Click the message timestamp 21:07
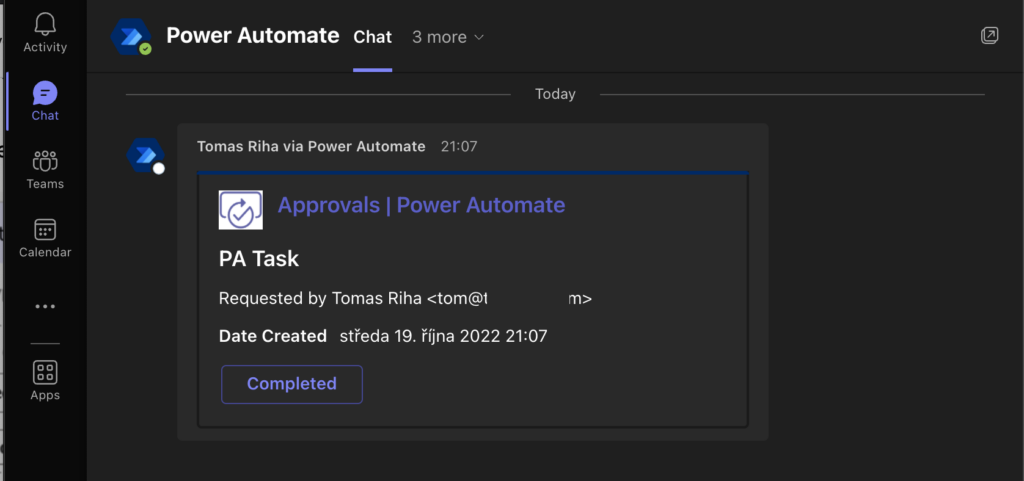Screen dimensions: 1024x481 tap(458, 146)
